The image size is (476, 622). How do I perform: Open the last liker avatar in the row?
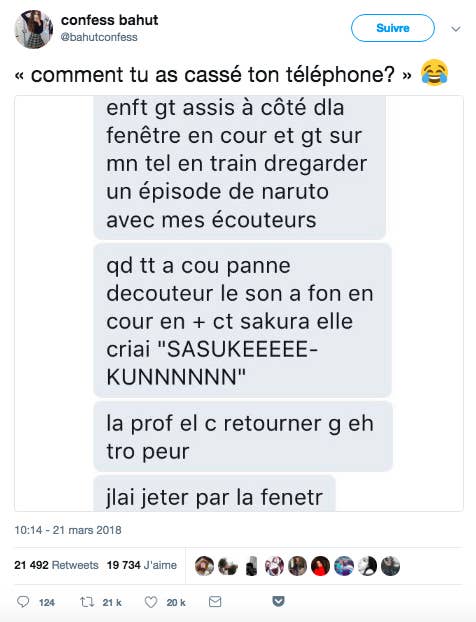tap(390, 566)
